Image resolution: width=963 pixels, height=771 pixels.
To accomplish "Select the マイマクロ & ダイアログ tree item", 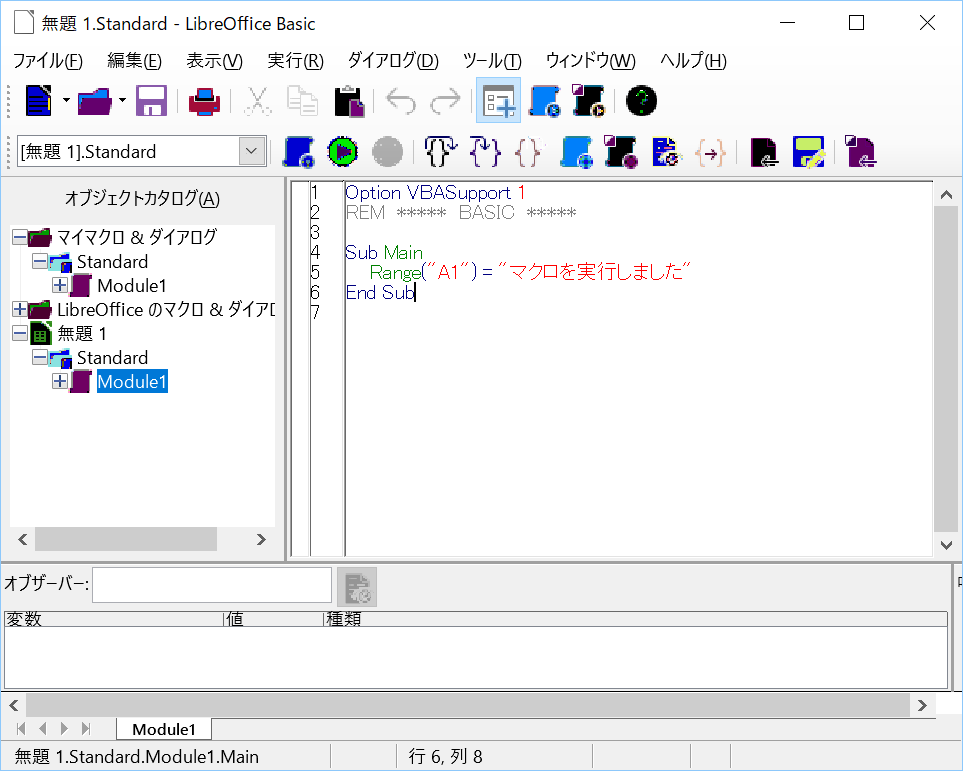I will [137, 237].
